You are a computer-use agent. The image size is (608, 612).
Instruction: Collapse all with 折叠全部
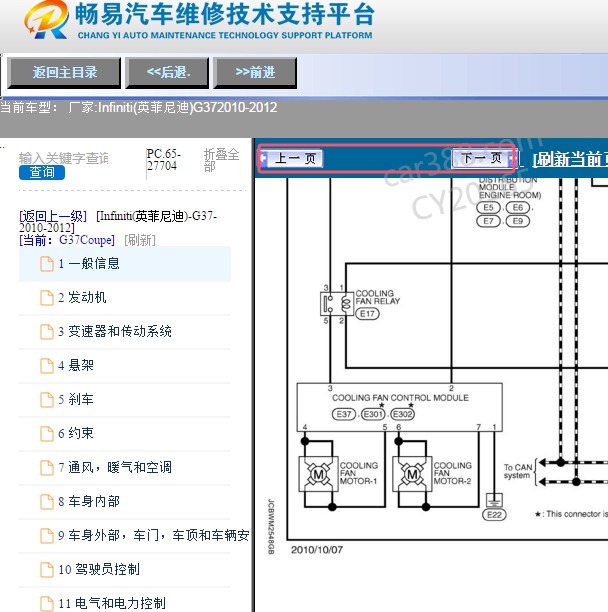point(221,160)
